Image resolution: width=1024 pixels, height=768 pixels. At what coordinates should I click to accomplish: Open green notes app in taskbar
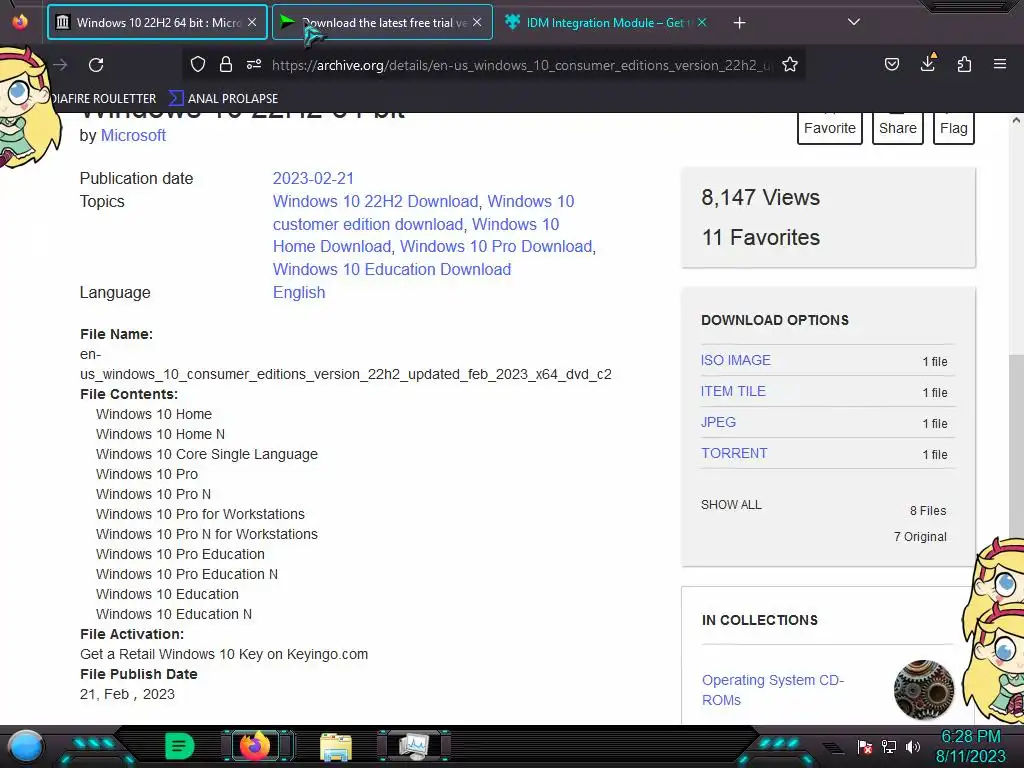180,746
